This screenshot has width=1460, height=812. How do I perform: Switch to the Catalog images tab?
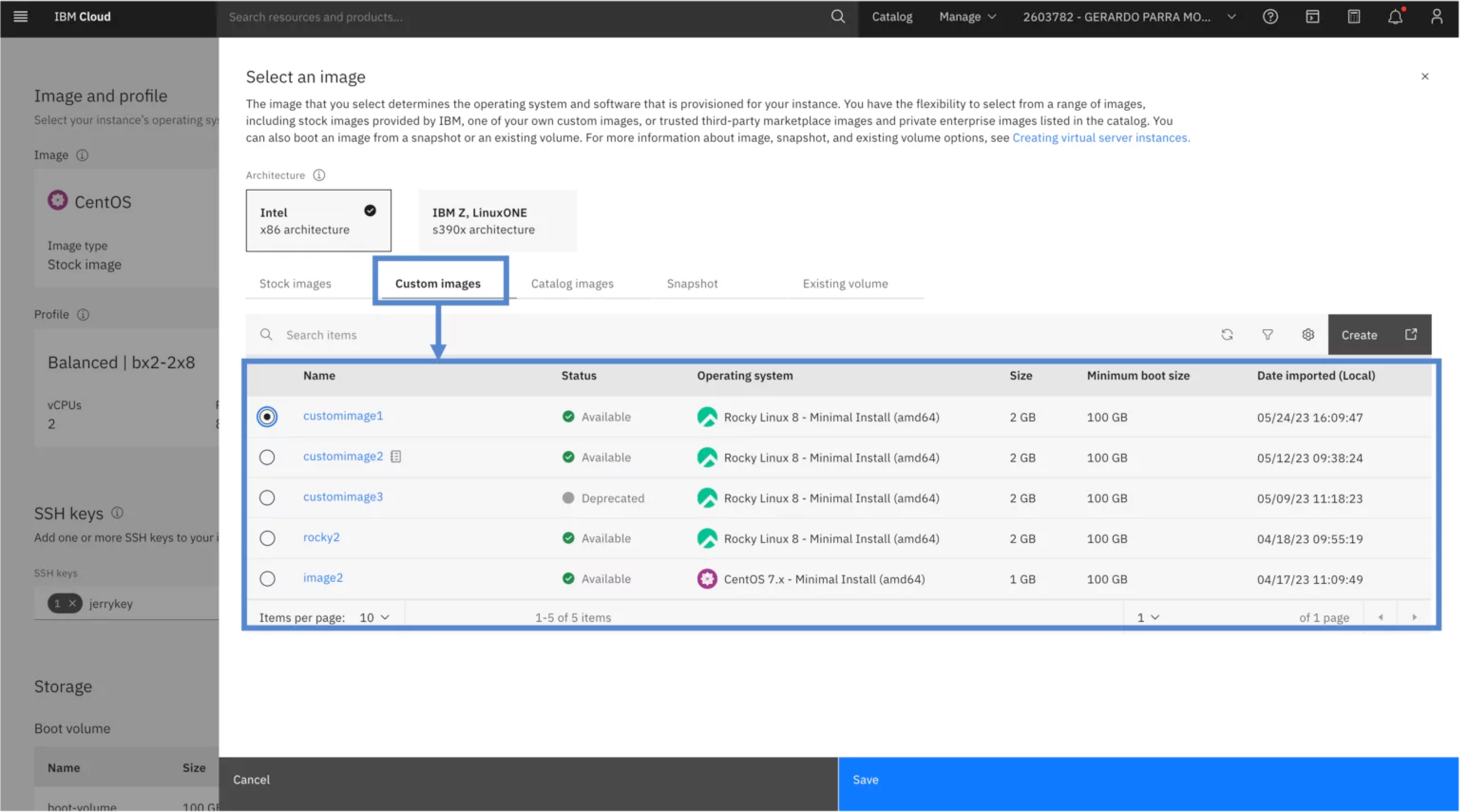coord(572,283)
